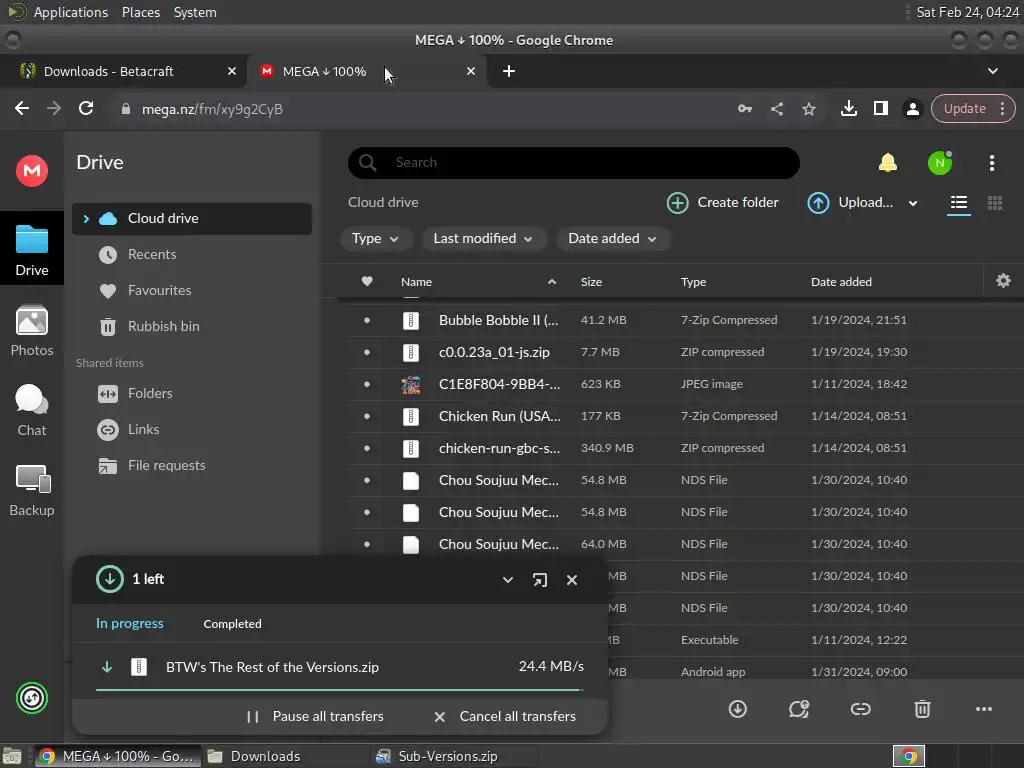Viewport: 1024px width, 768px height.
Task: Open Chrome tab search chevron
Action: [x=993, y=71]
